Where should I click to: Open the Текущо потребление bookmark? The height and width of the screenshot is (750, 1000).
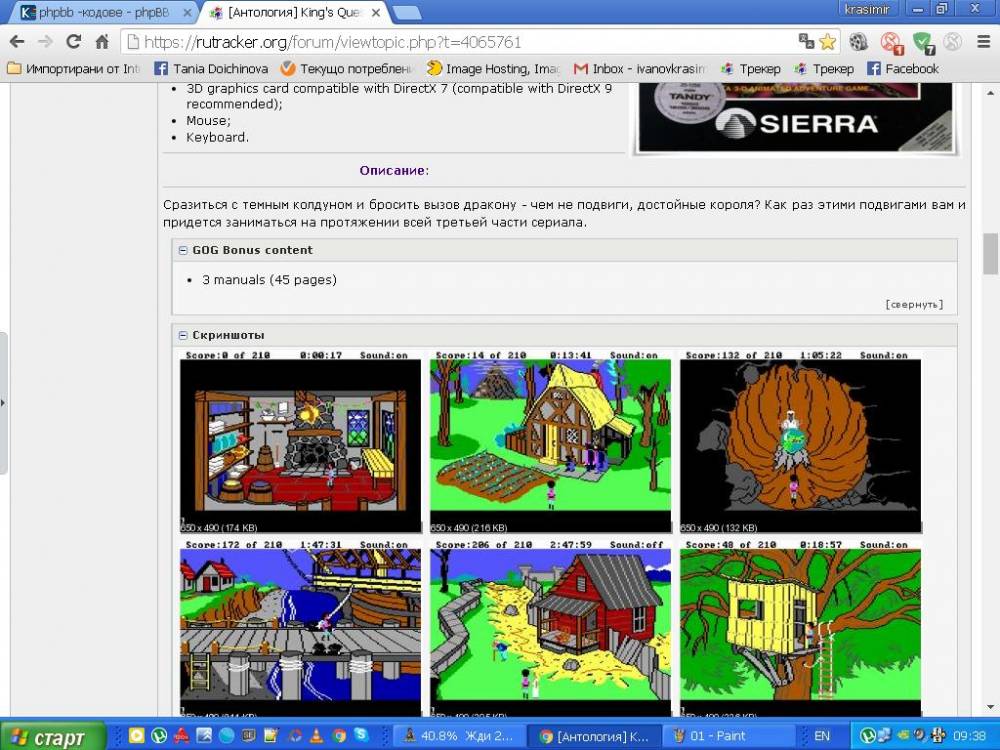[x=348, y=68]
